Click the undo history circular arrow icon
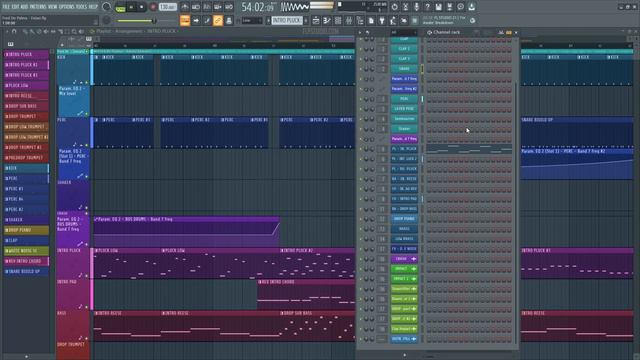This screenshot has height=360, width=640. (394, 7)
